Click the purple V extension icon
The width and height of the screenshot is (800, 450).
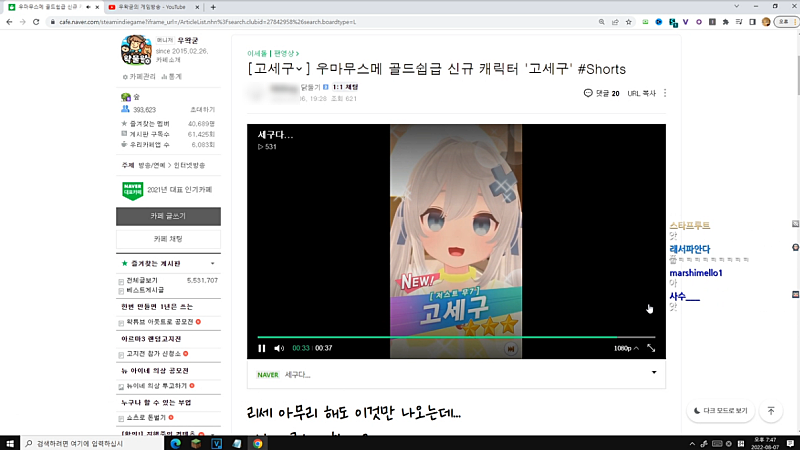coord(685,22)
